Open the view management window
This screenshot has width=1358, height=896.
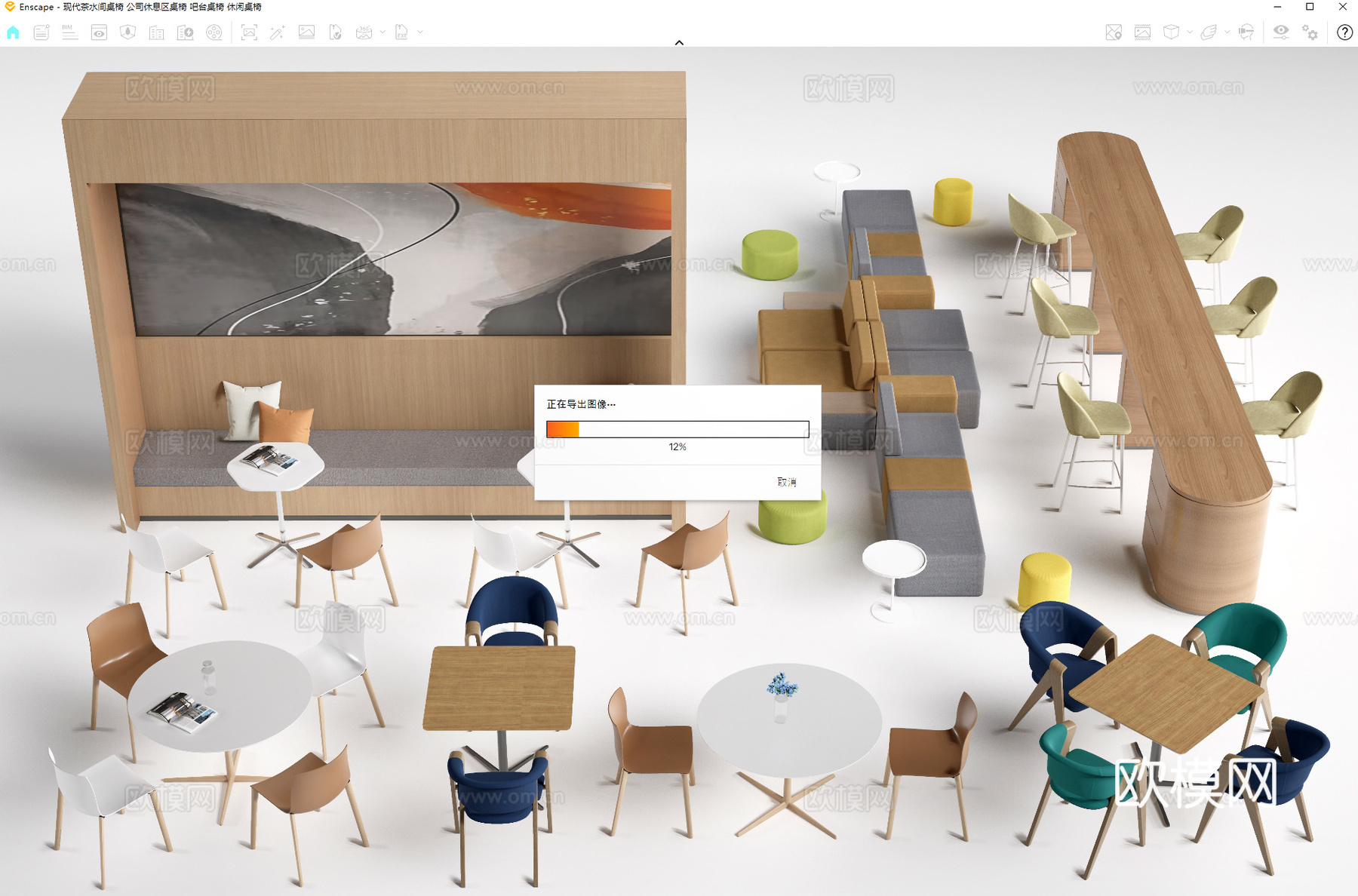coord(99,32)
